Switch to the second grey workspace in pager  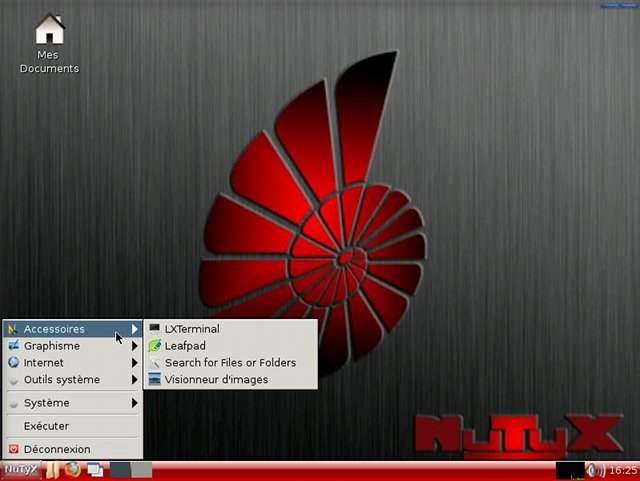tap(142, 470)
